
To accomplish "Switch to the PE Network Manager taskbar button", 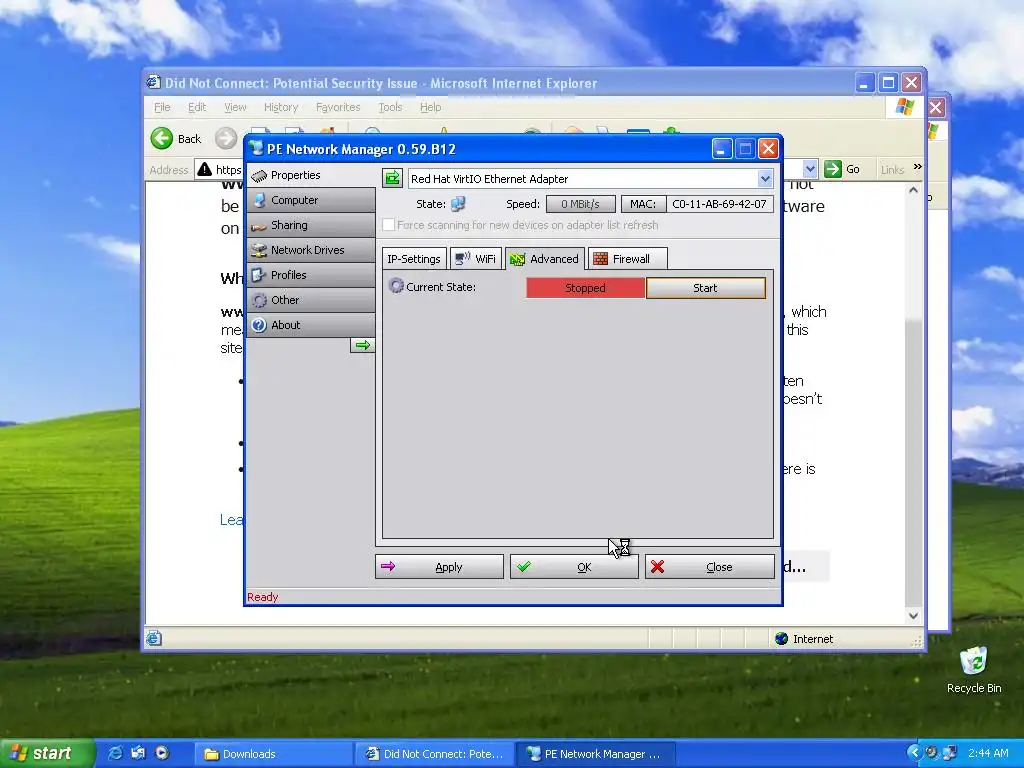I will [596, 754].
